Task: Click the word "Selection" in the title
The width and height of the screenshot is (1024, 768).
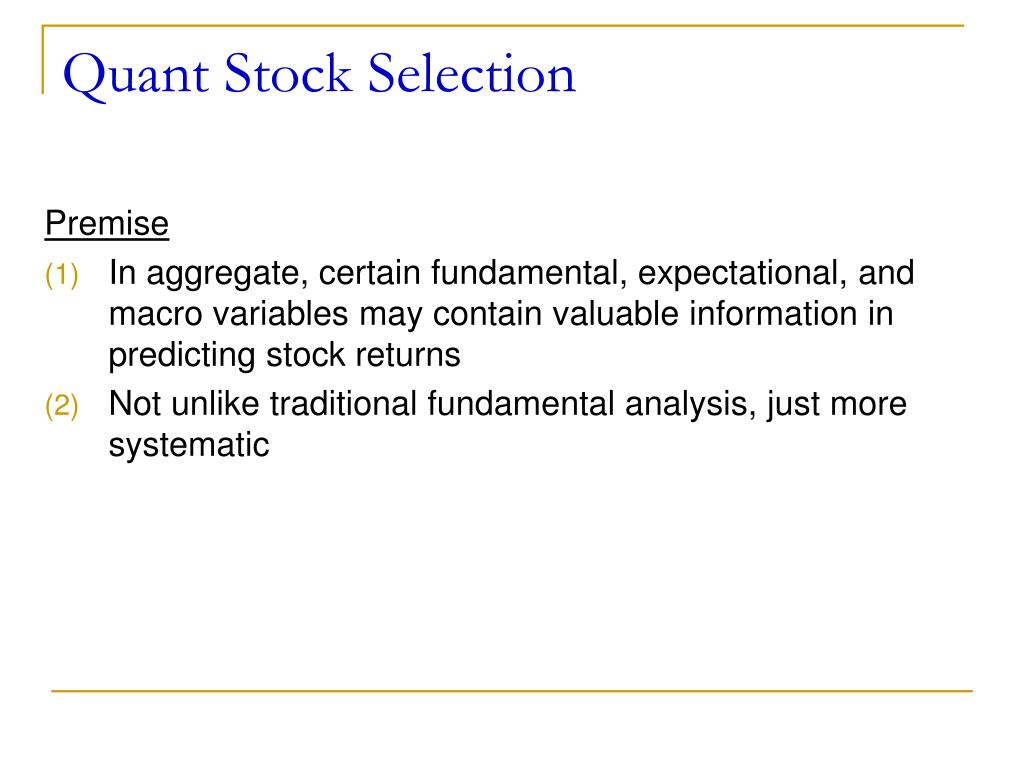Action: pos(472,73)
